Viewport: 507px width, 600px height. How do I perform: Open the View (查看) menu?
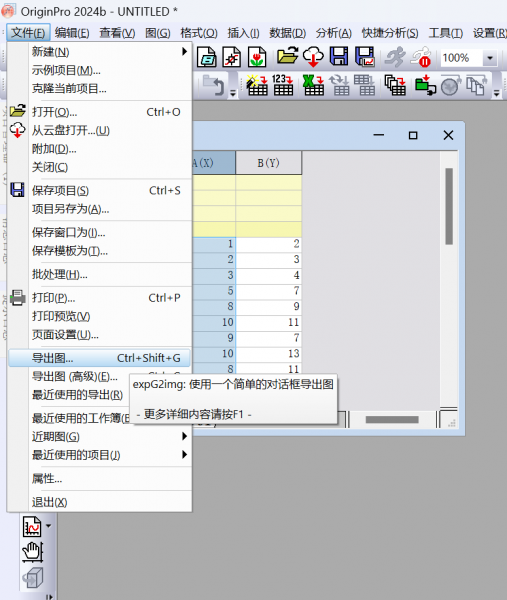coord(117,33)
